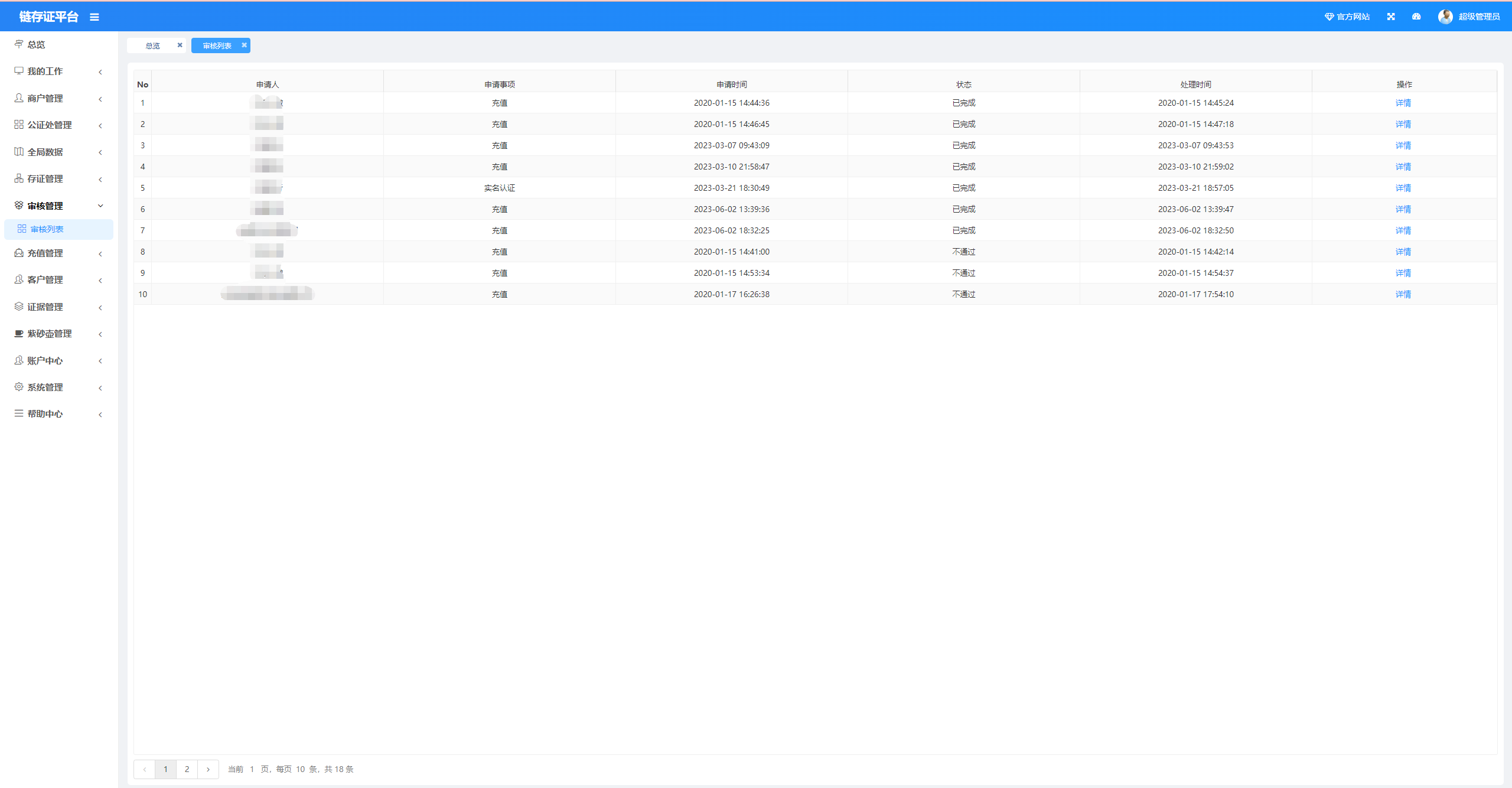Click the 账户中心 user icon
1512x788 pixels.
point(19,360)
